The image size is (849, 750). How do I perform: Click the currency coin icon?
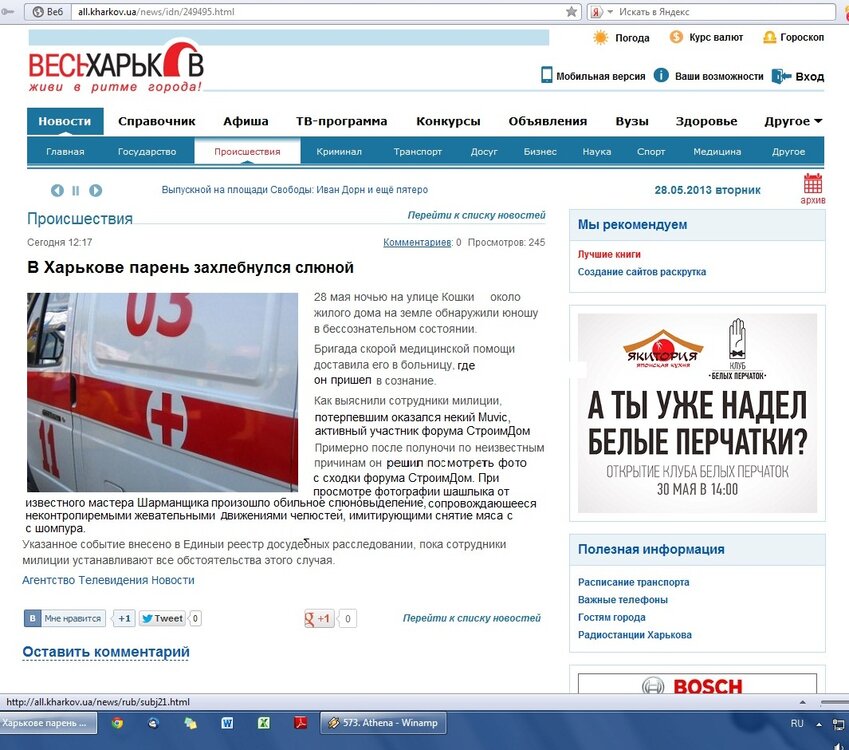click(676, 37)
